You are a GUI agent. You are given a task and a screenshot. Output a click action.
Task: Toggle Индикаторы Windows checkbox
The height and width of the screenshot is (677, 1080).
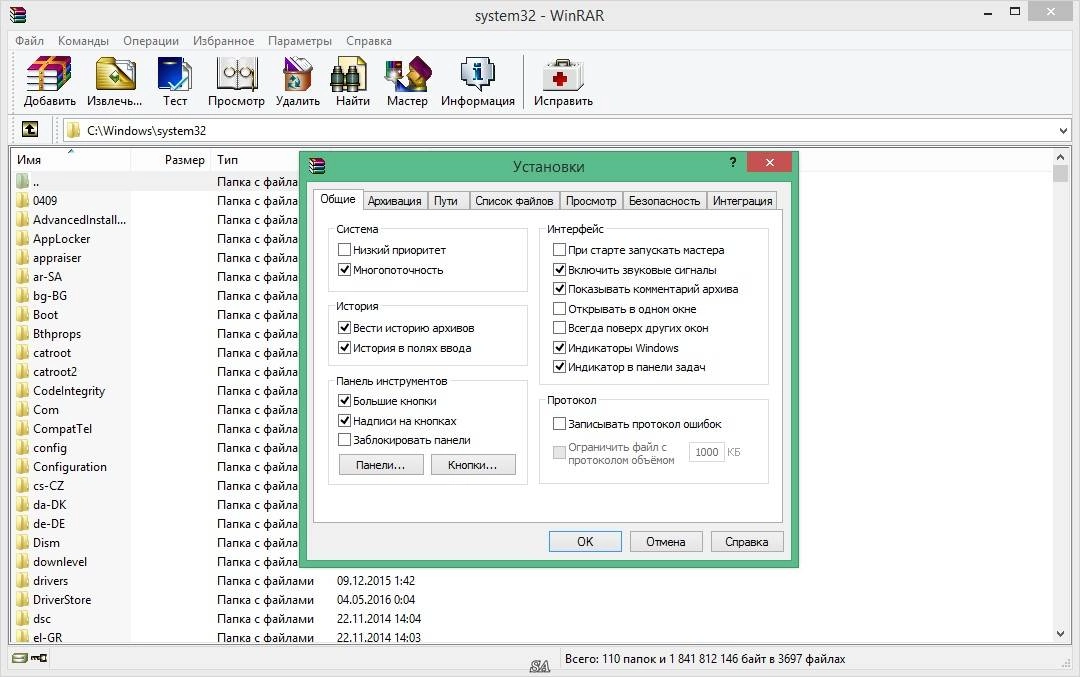coord(560,348)
